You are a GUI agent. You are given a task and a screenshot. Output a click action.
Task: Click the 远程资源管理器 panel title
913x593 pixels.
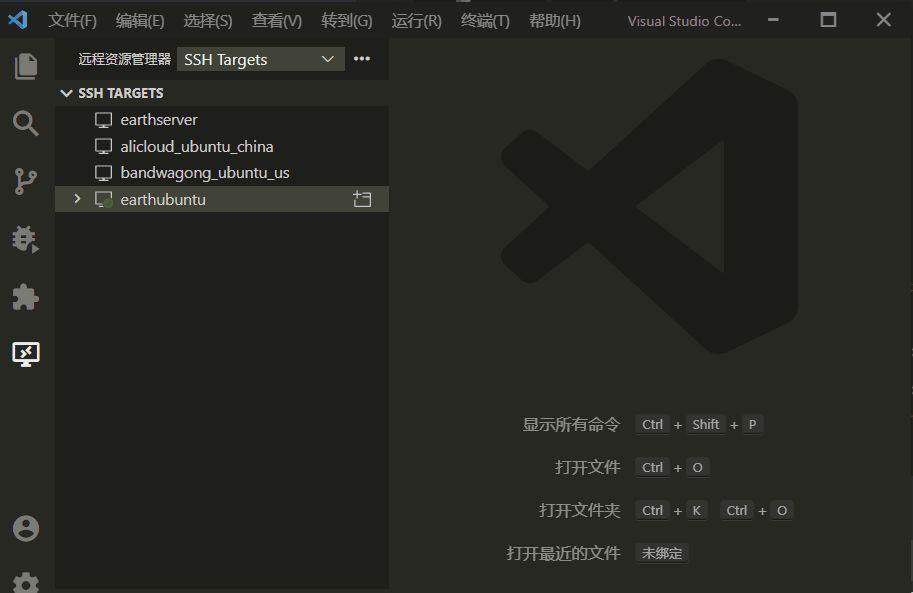124,59
